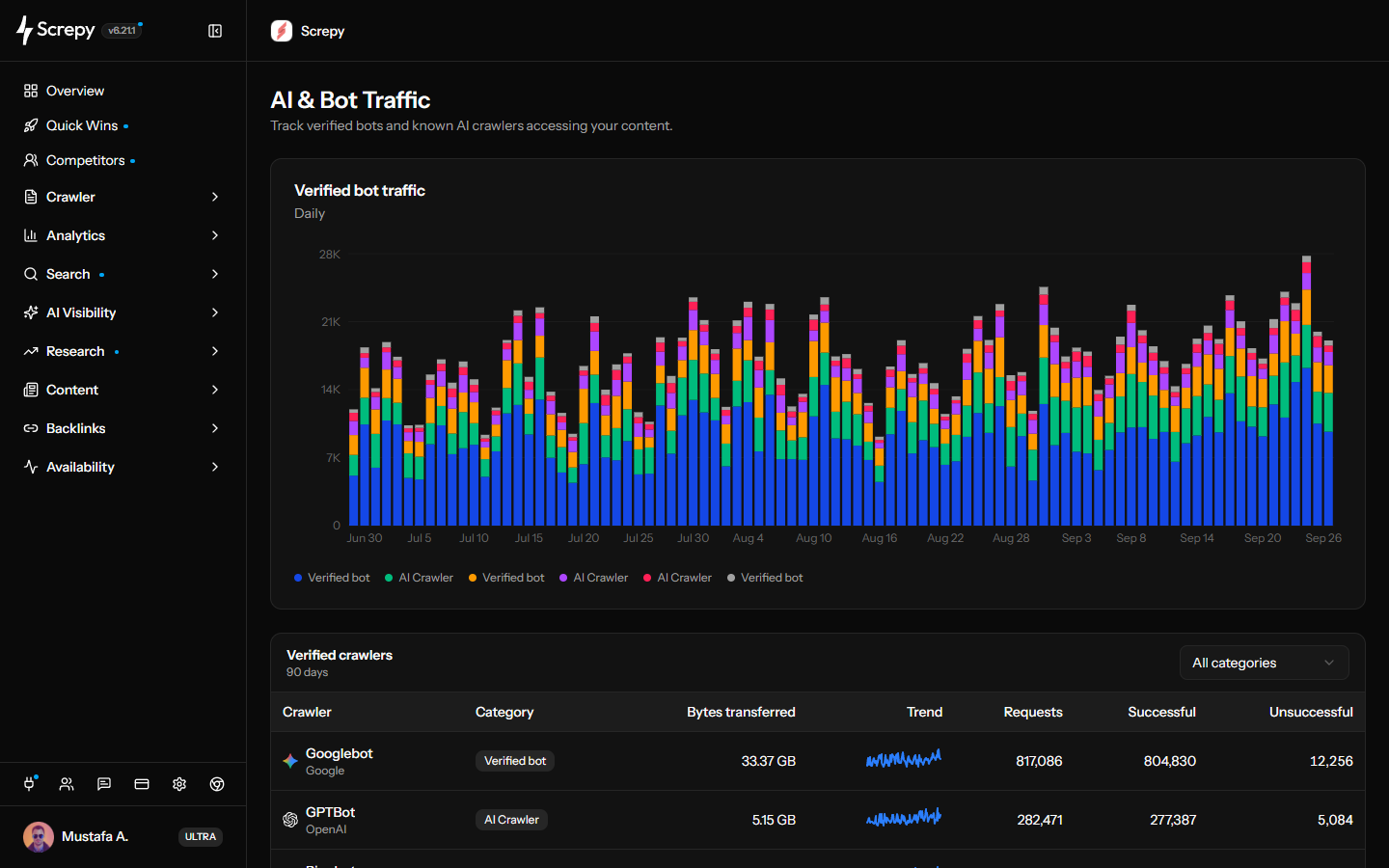Click the Googlebot Verified bot category tag
This screenshot has height=868, width=1389.
point(515,761)
